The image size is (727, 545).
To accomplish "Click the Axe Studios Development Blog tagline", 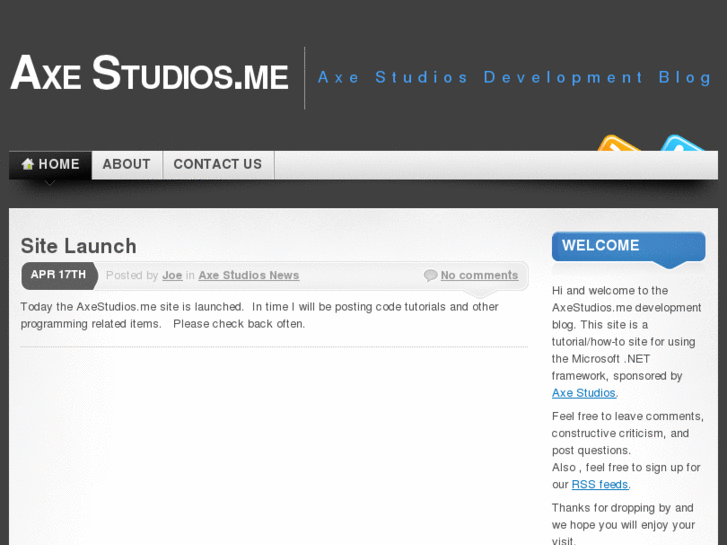I will point(514,77).
